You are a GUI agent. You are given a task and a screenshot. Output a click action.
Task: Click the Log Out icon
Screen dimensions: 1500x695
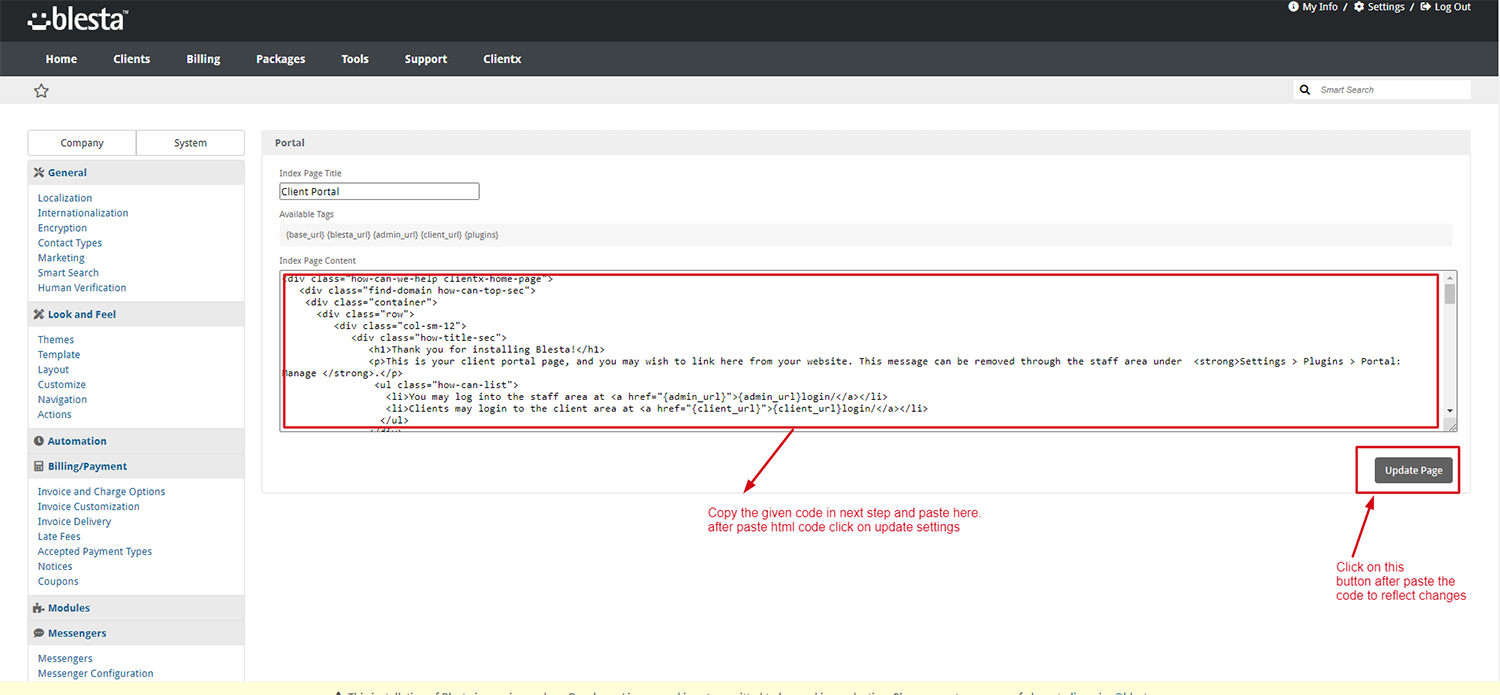[1425, 7]
